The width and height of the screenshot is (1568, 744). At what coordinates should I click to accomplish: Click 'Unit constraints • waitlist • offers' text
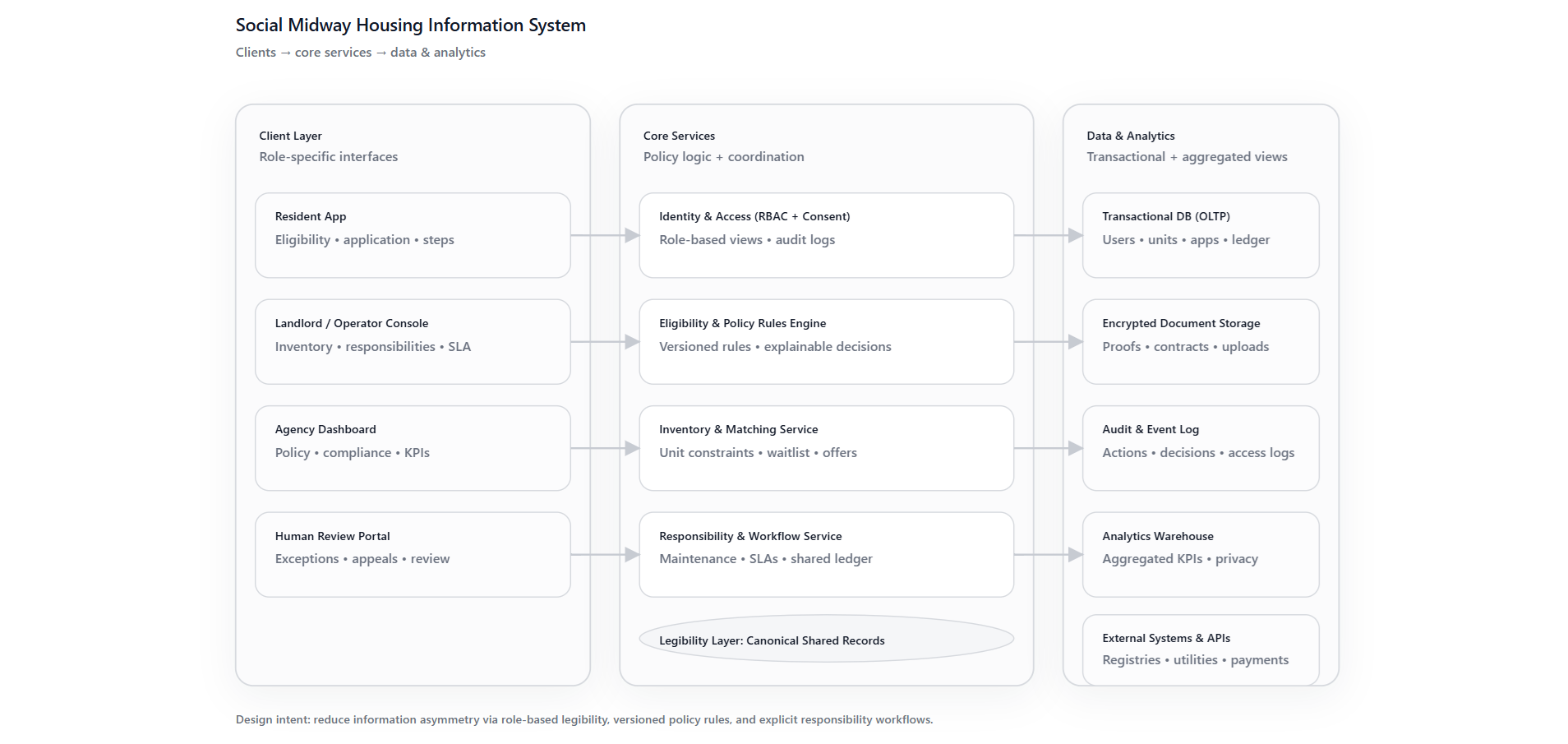[758, 453]
